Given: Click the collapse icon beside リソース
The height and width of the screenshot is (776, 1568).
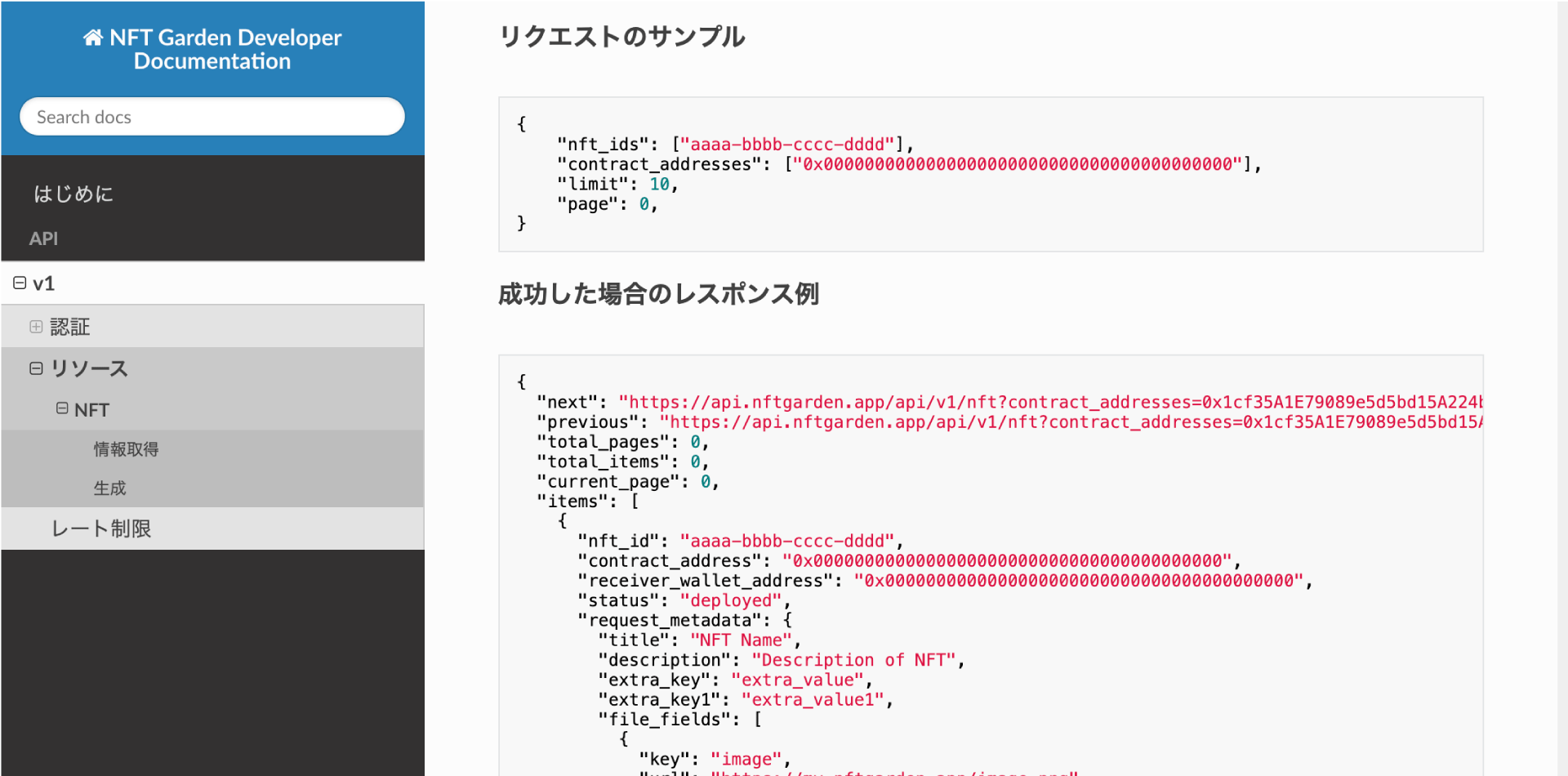Looking at the screenshot, I should point(36,368).
